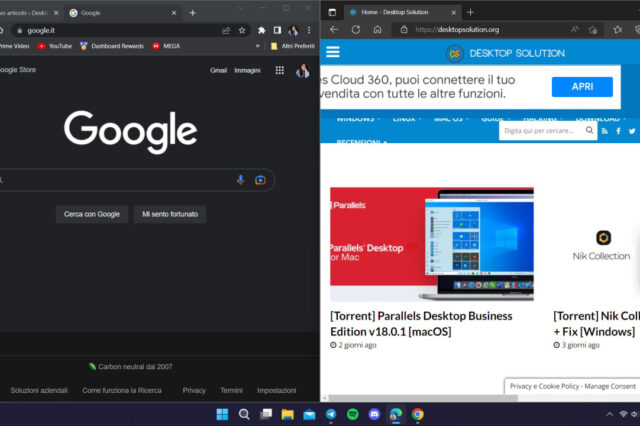Viewport: 640px width, 426px height.
Task: Open Privacy e Cookie Policy consent bar
Action: [x=572, y=386]
